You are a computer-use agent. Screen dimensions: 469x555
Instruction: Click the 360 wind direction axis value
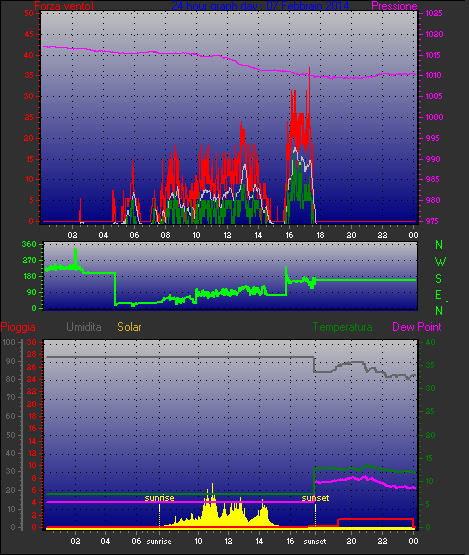[x=29, y=244]
